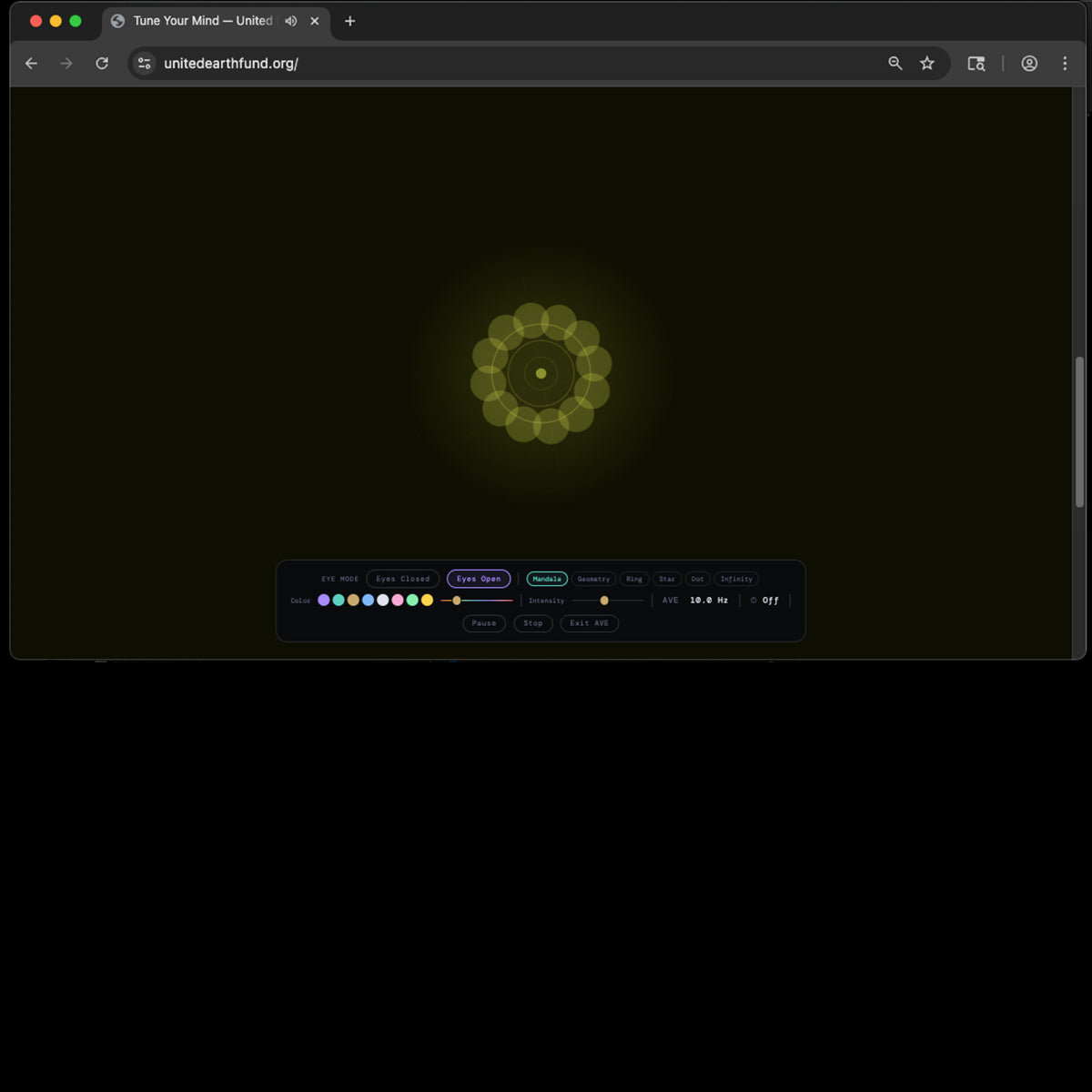This screenshot has width=1092, height=1092.
Task: Select the Infinity visual pattern
Action: pyautogui.click(x=736, y=579)
